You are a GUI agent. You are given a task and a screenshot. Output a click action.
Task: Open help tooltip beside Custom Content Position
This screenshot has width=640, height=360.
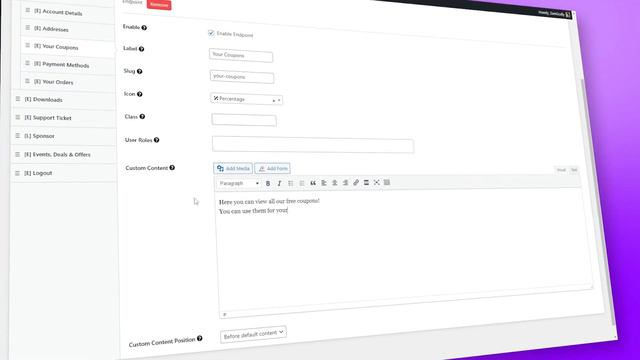pos(200,338)
